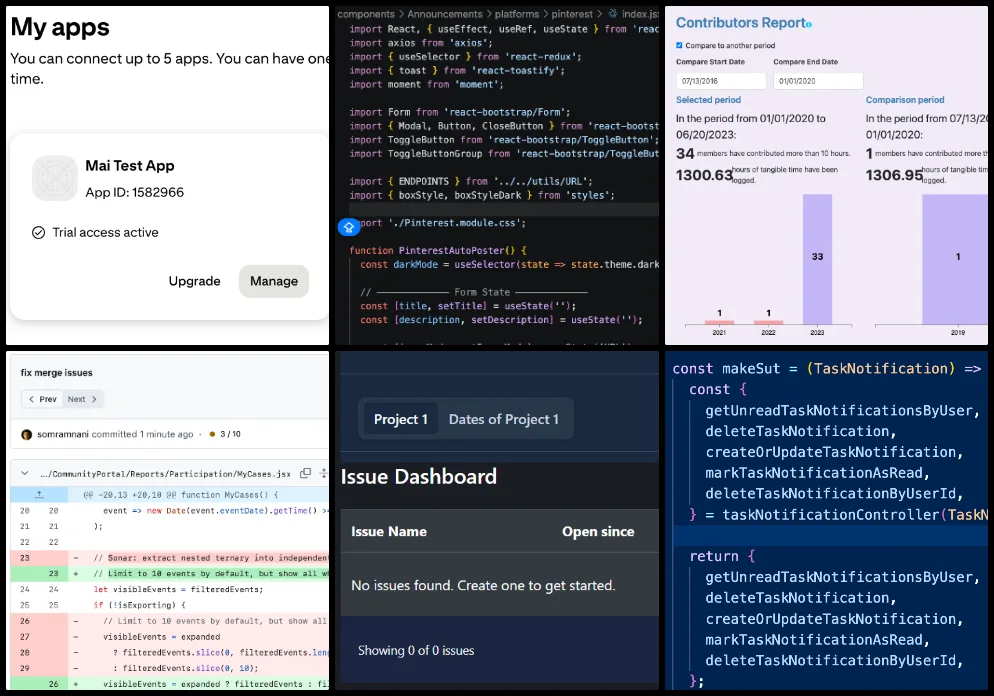This screenshot has width=994, height=696.
Task: Click the 2019 bar in comparison chart
Action: (x=954, y=259)
